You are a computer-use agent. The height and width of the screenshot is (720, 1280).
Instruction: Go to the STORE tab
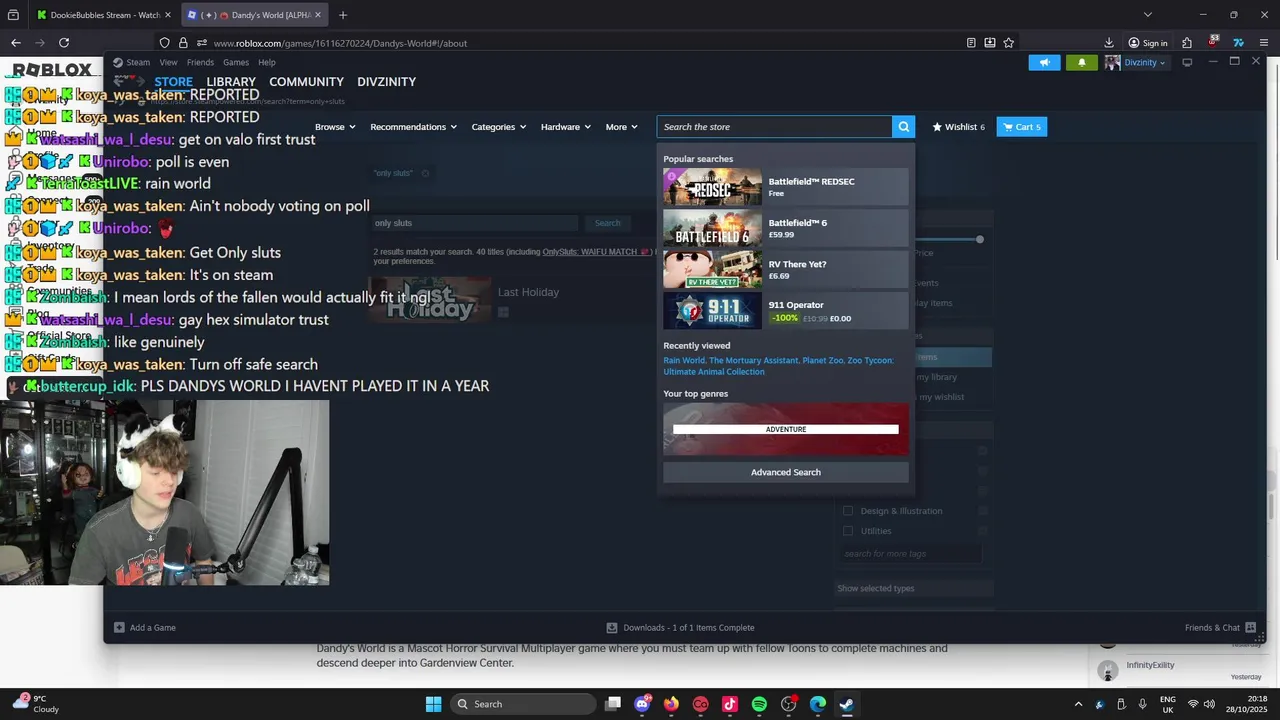click(174, 82)
